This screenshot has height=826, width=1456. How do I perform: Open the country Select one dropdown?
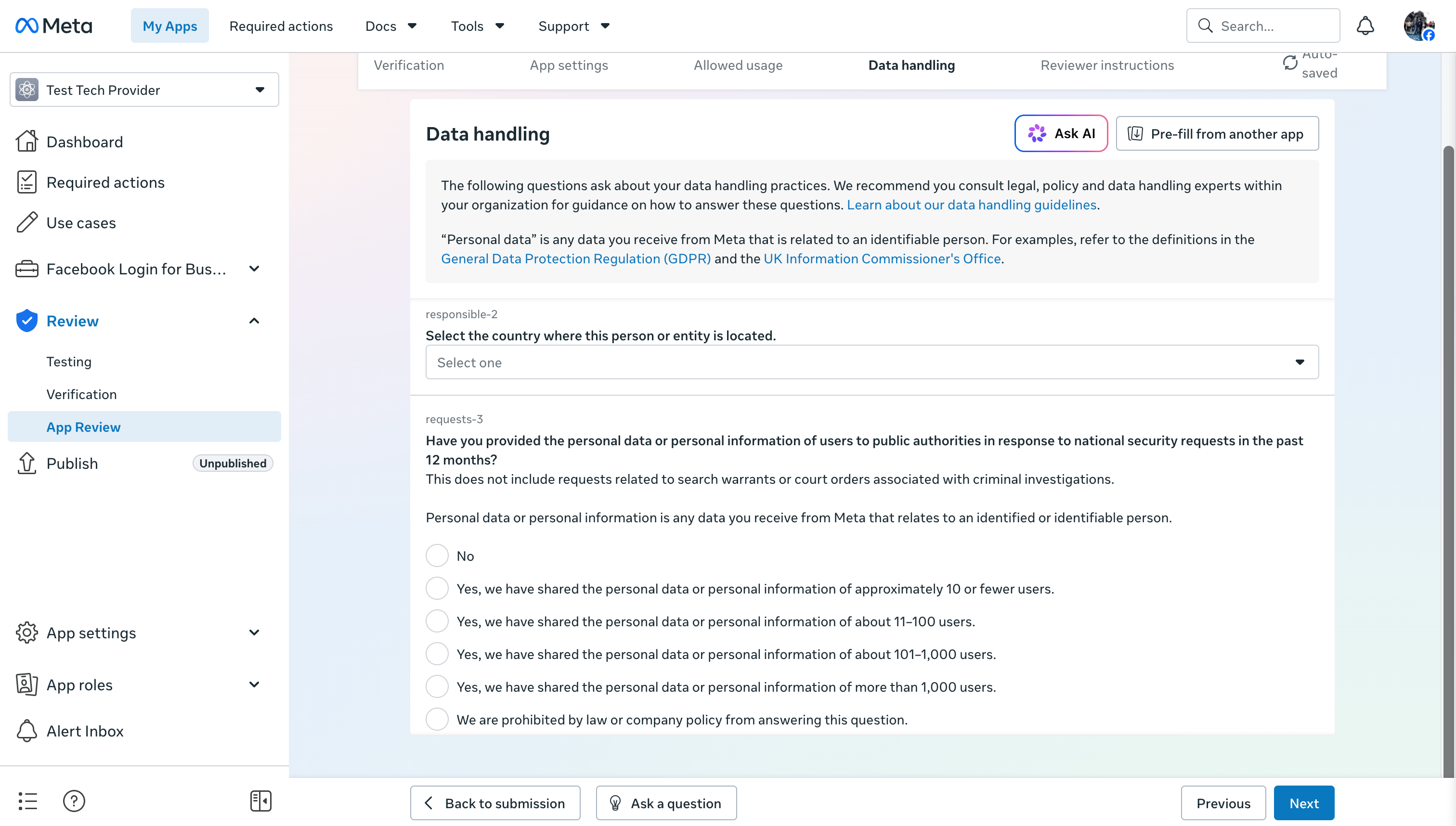pyautogui.click(x=871, y=362)
